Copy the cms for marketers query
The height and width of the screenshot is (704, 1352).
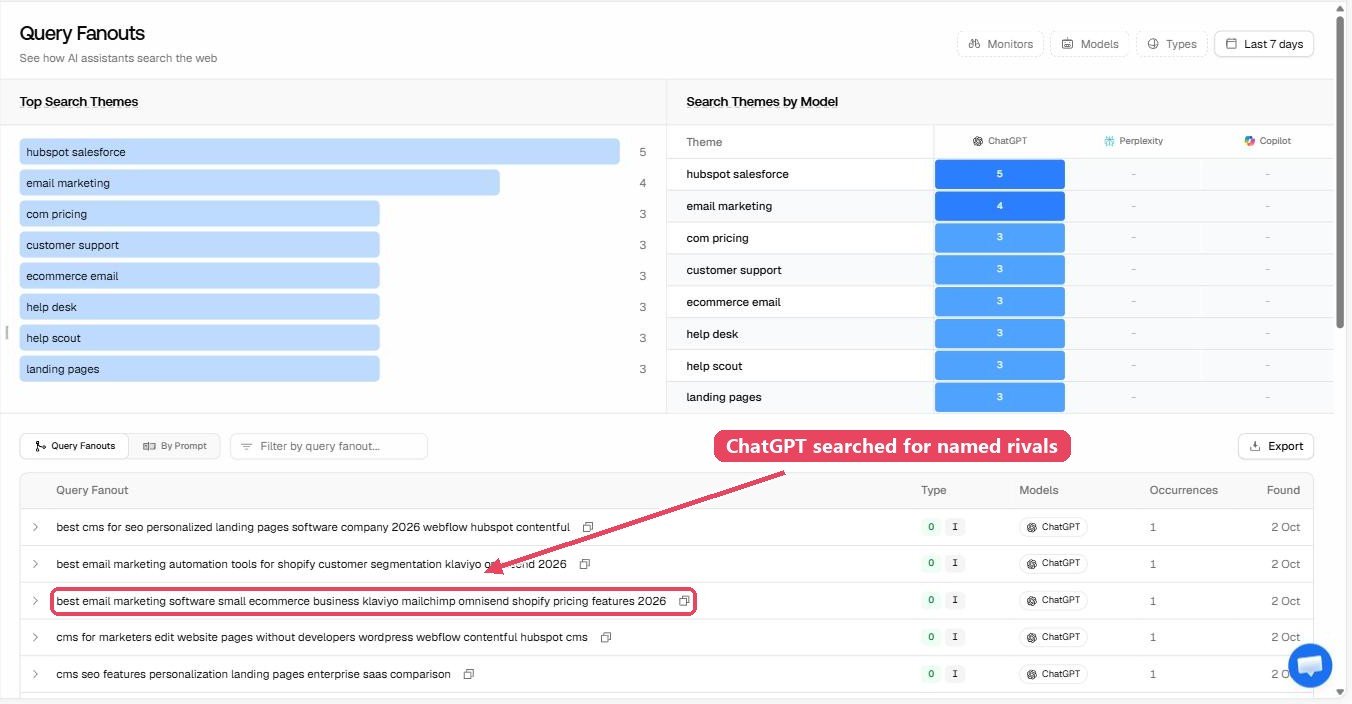click(606, 637)
